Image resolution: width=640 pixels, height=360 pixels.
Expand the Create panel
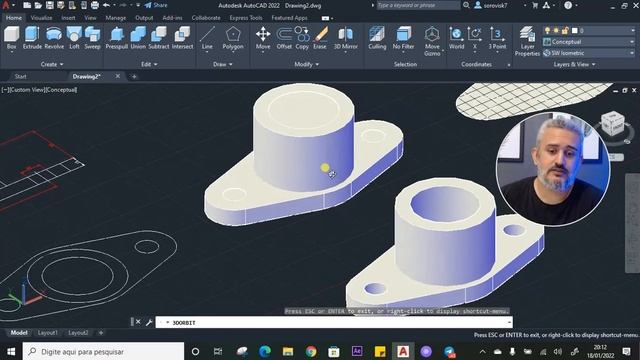click(x=52, y=64)
